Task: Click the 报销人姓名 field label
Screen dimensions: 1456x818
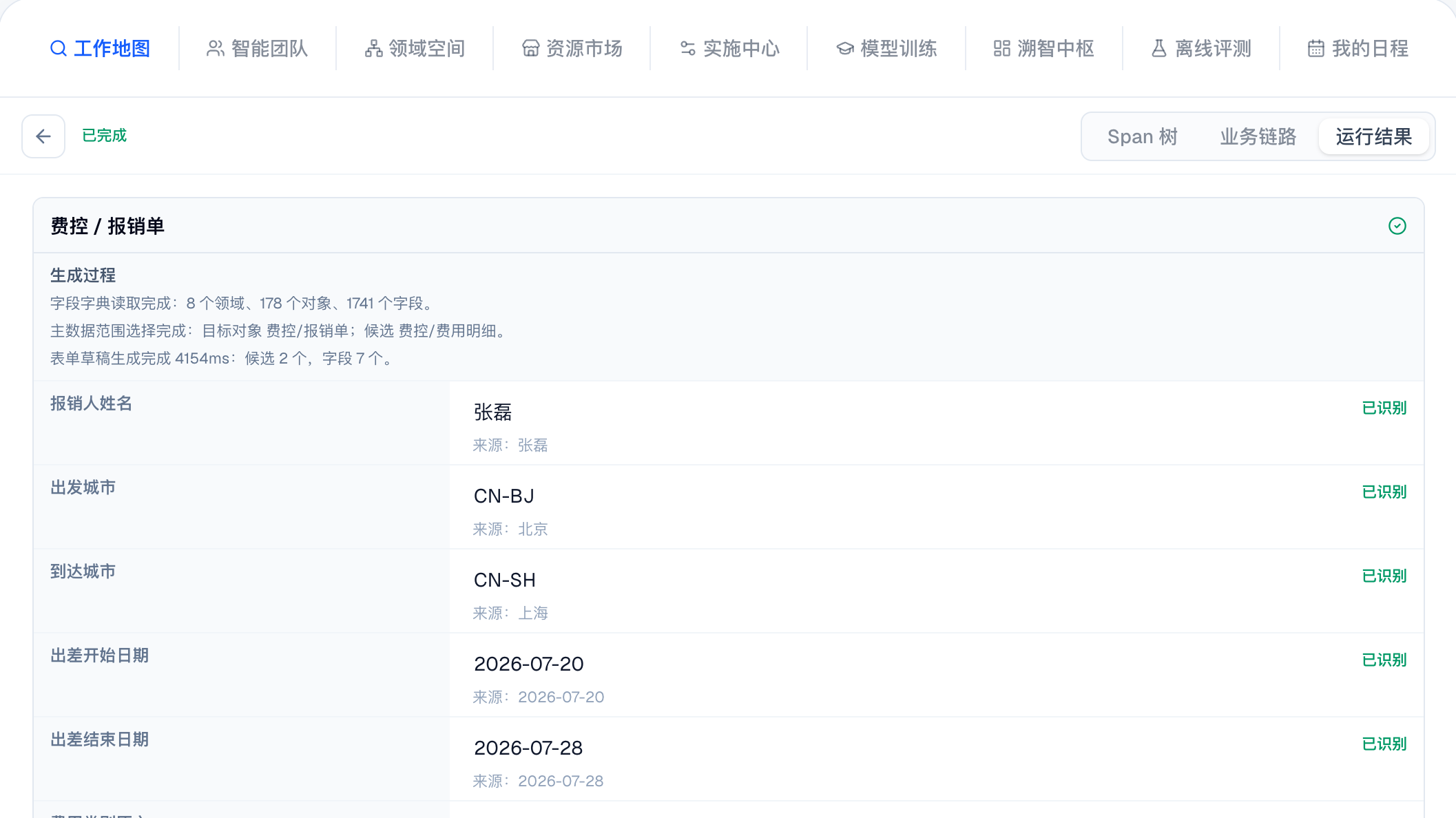Action: pyautogui.click(x=91, y=403)
